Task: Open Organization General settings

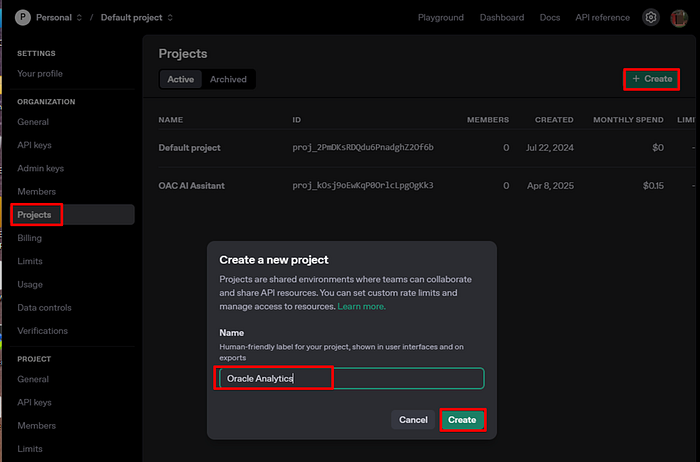Action: coord(33,122)
